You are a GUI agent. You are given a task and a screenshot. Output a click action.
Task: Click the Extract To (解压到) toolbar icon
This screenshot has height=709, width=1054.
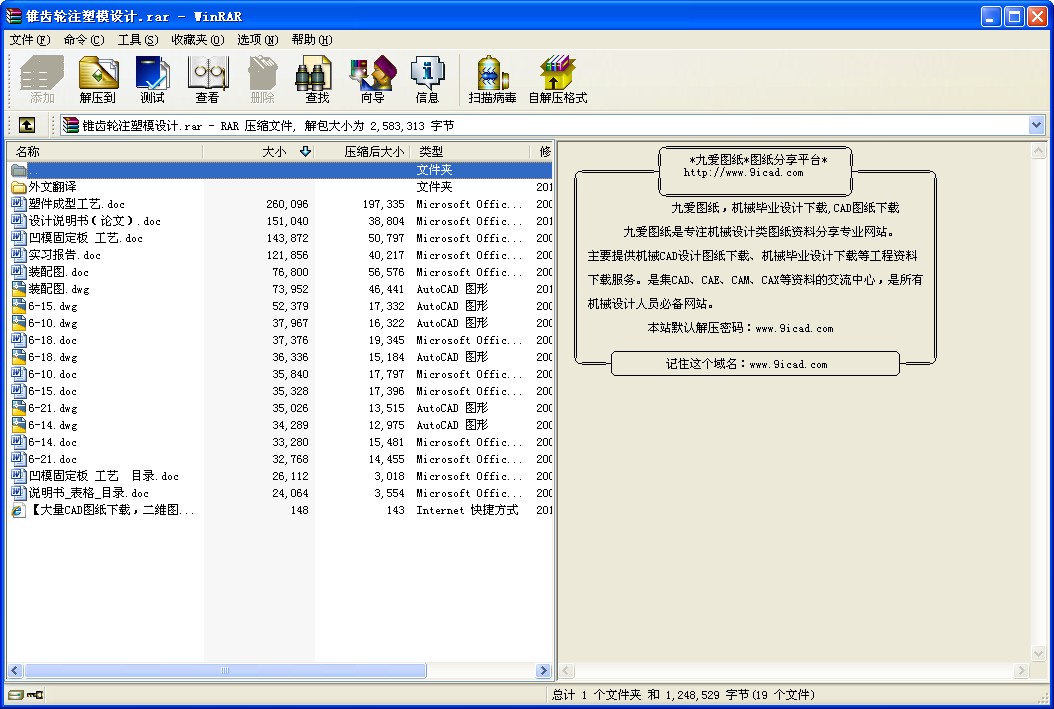98,79
